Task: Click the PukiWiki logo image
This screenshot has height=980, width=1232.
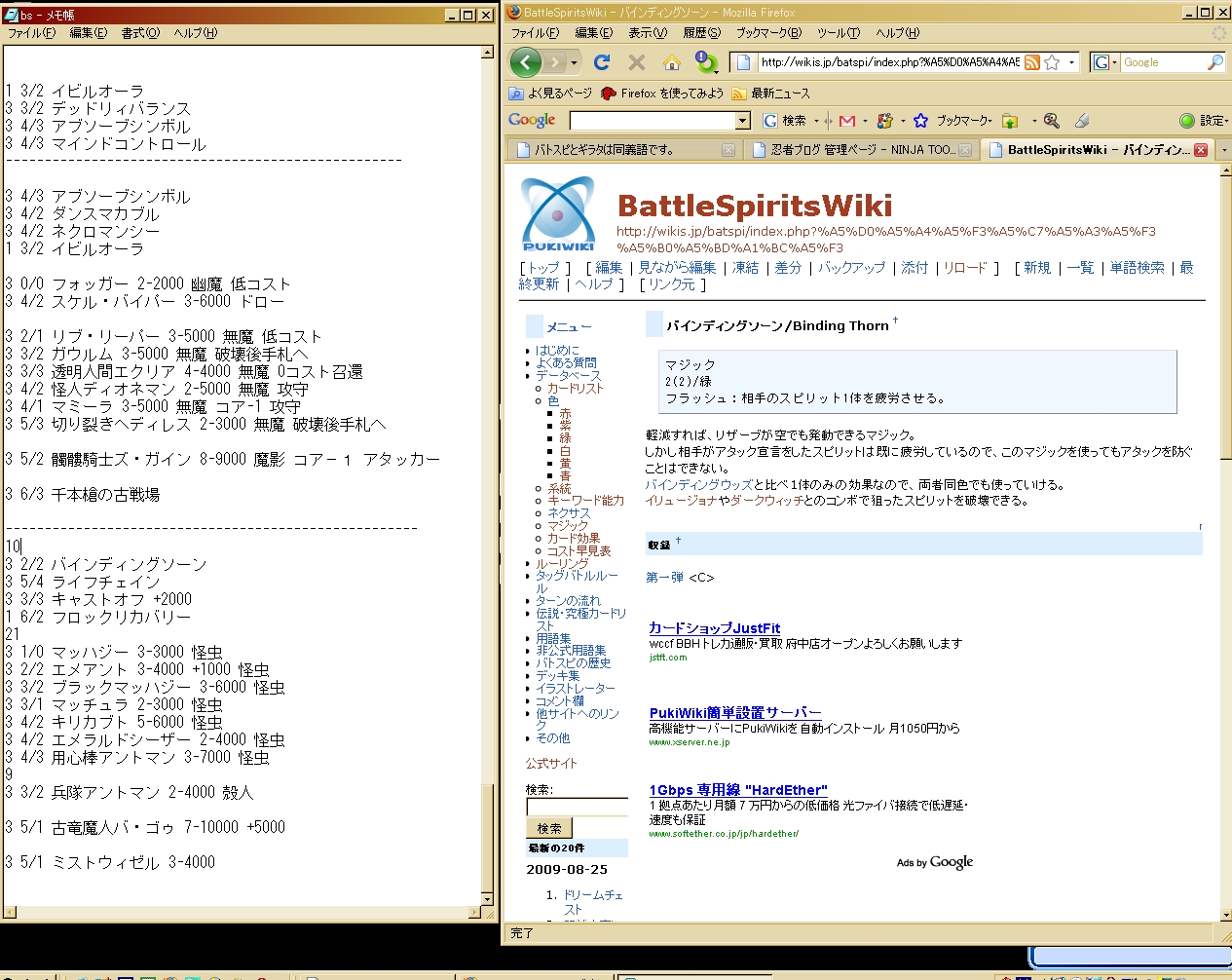Action: (558, 213)
